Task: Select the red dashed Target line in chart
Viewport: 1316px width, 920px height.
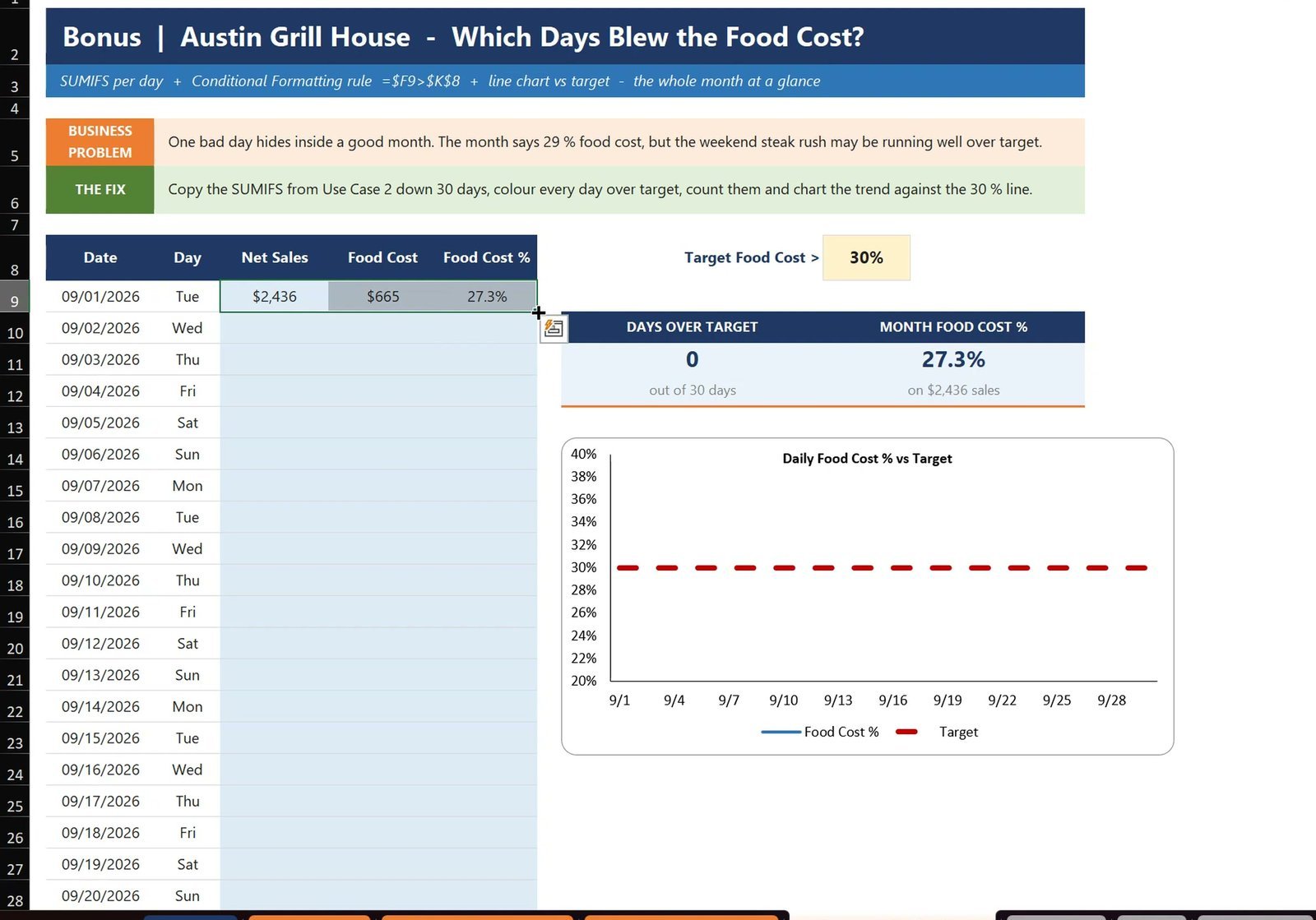Action: [x=882, y=567]
